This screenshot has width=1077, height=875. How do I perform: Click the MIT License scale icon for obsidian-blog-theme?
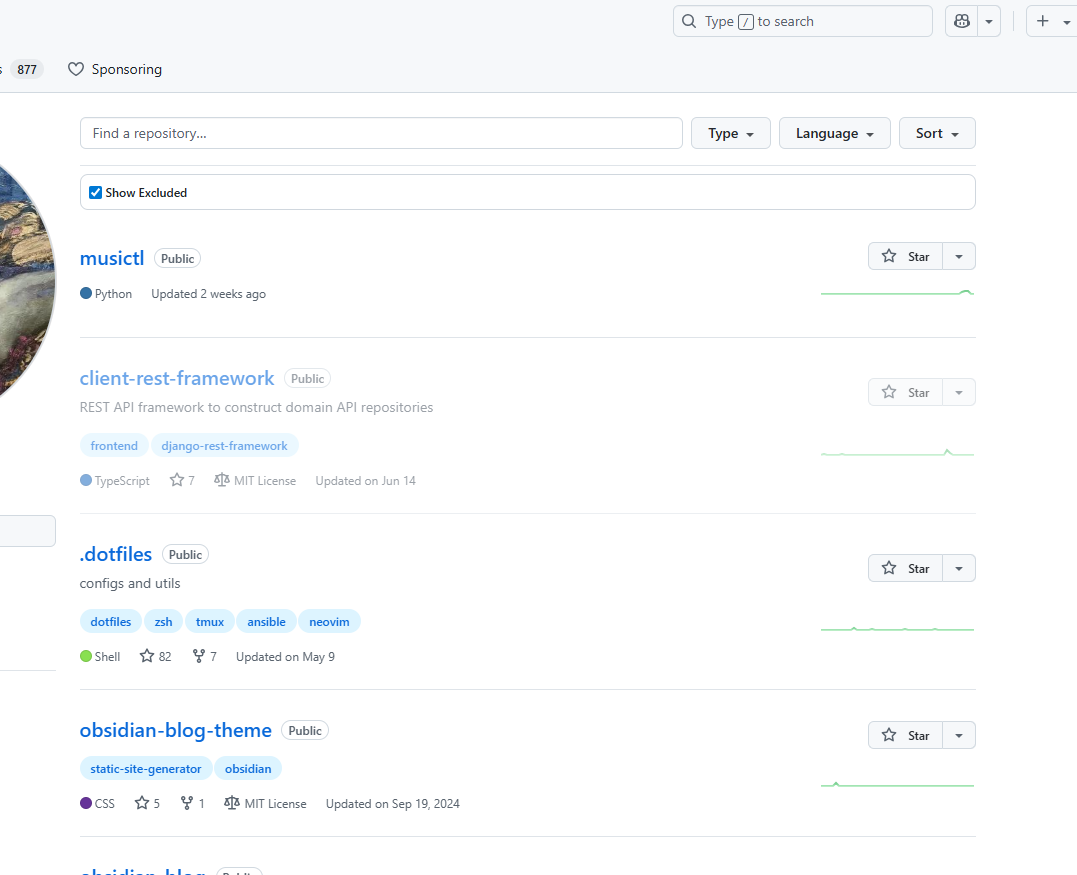click(x=231, y=802)
